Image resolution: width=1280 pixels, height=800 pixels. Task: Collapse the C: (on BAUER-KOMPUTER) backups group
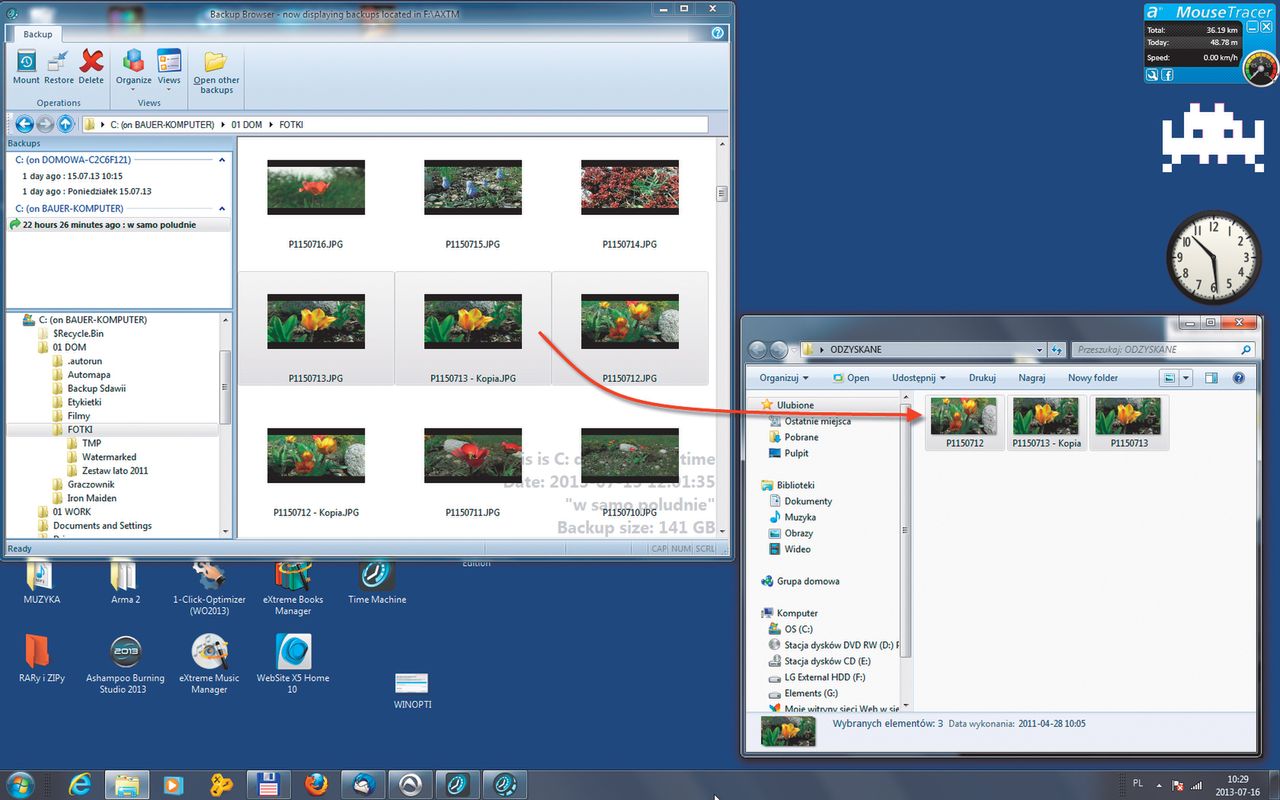222,209
